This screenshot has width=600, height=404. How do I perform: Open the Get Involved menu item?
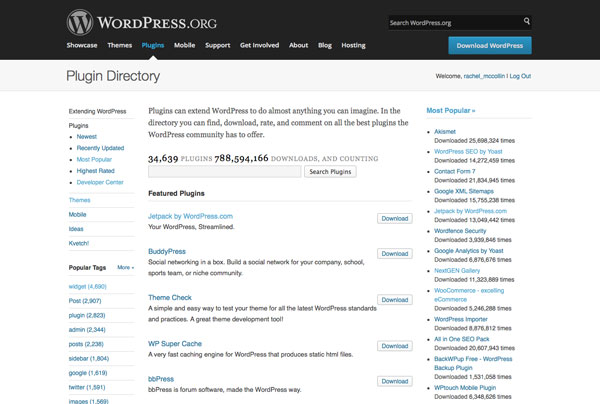pyautogui.click(x=259, y=45)
